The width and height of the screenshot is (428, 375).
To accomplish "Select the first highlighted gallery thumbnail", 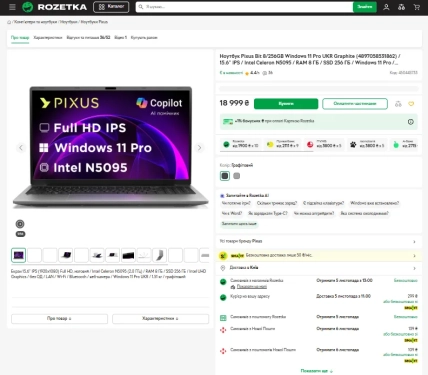I will click(x=19, y=255).
